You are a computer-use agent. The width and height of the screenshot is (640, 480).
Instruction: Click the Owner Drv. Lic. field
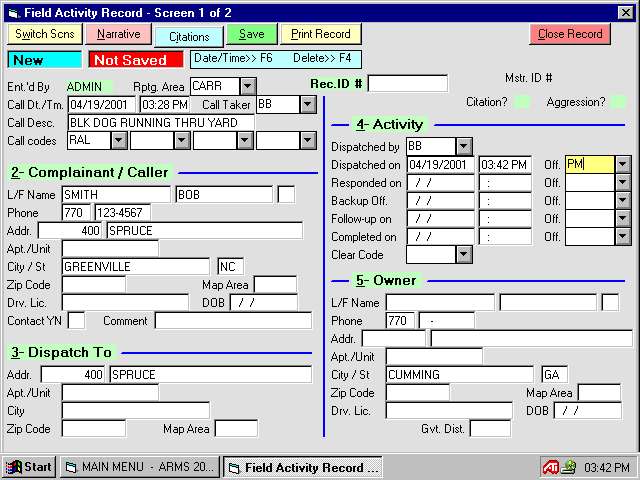pos(449,410)
